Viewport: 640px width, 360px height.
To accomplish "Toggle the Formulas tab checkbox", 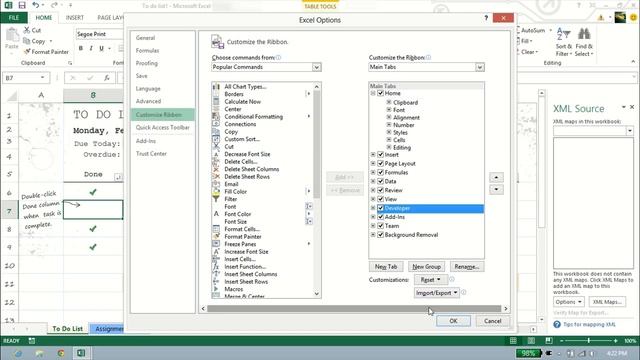I will tap(380, 173).
